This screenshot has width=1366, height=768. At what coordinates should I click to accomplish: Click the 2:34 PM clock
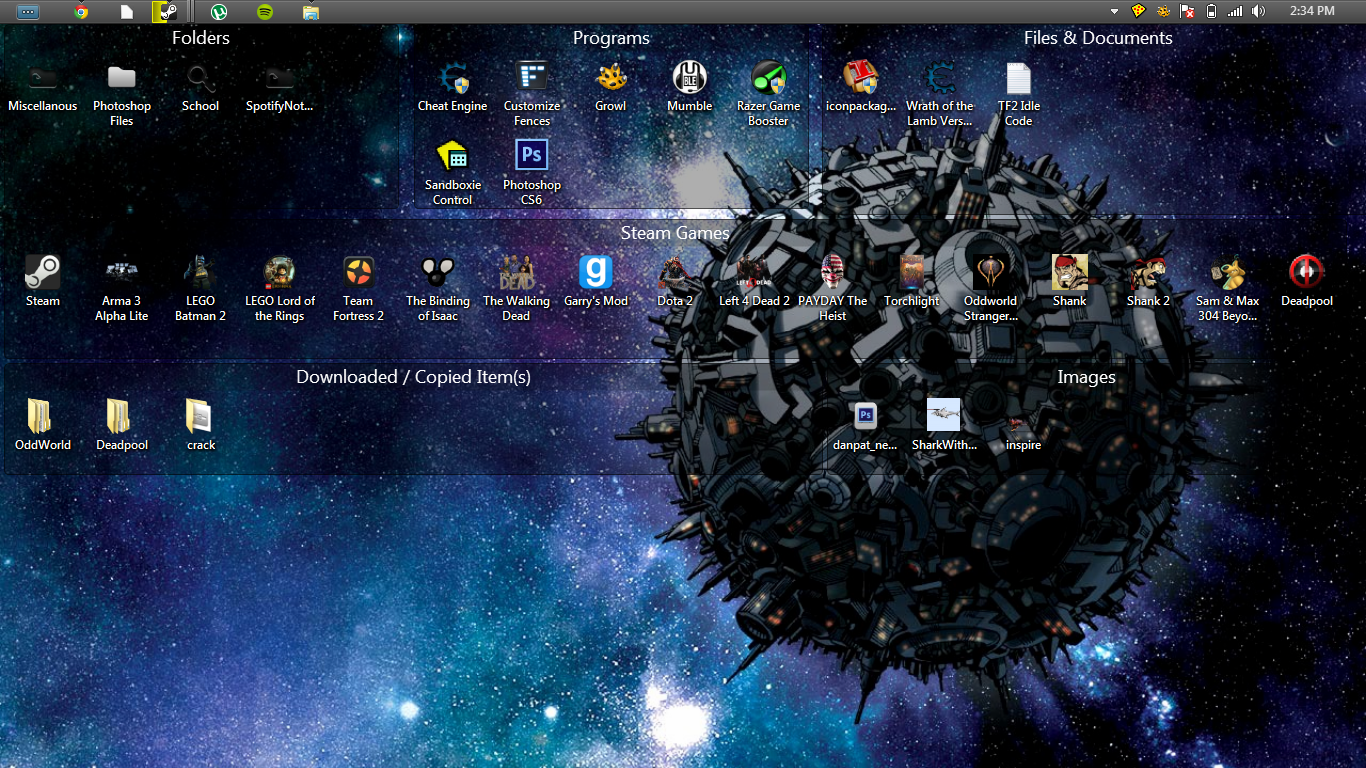click(1311, 11)
